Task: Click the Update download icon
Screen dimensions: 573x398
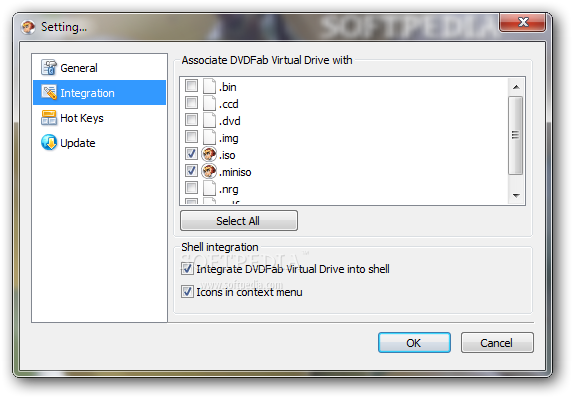Action: pyautogui.click(x=49, y=143)
